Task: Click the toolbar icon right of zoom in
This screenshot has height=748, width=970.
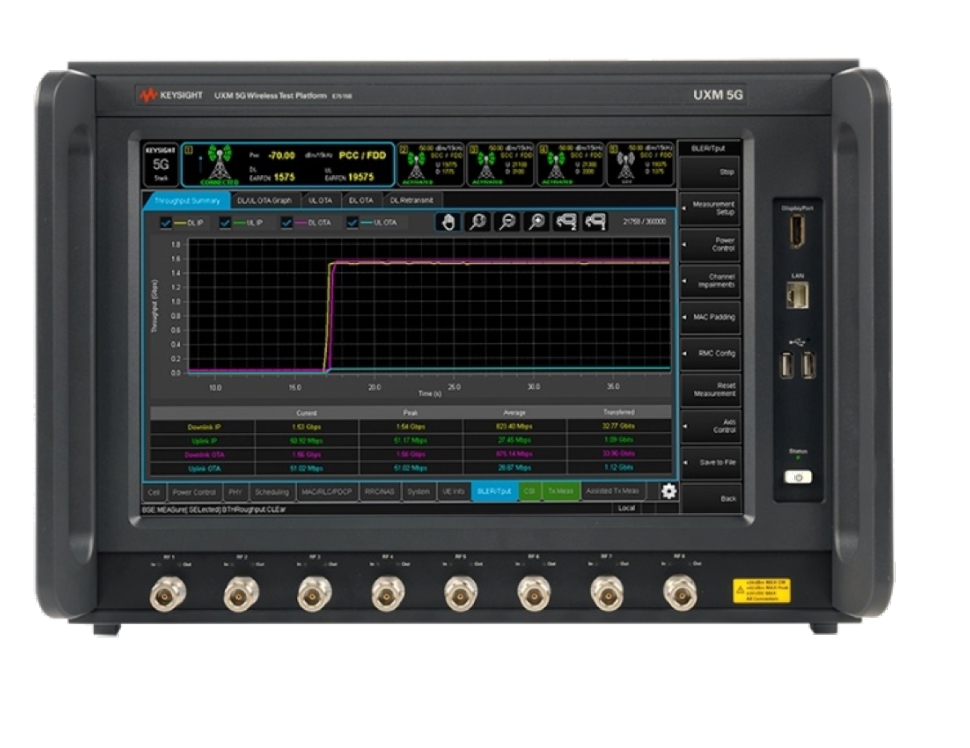Action: coord(566,221)
